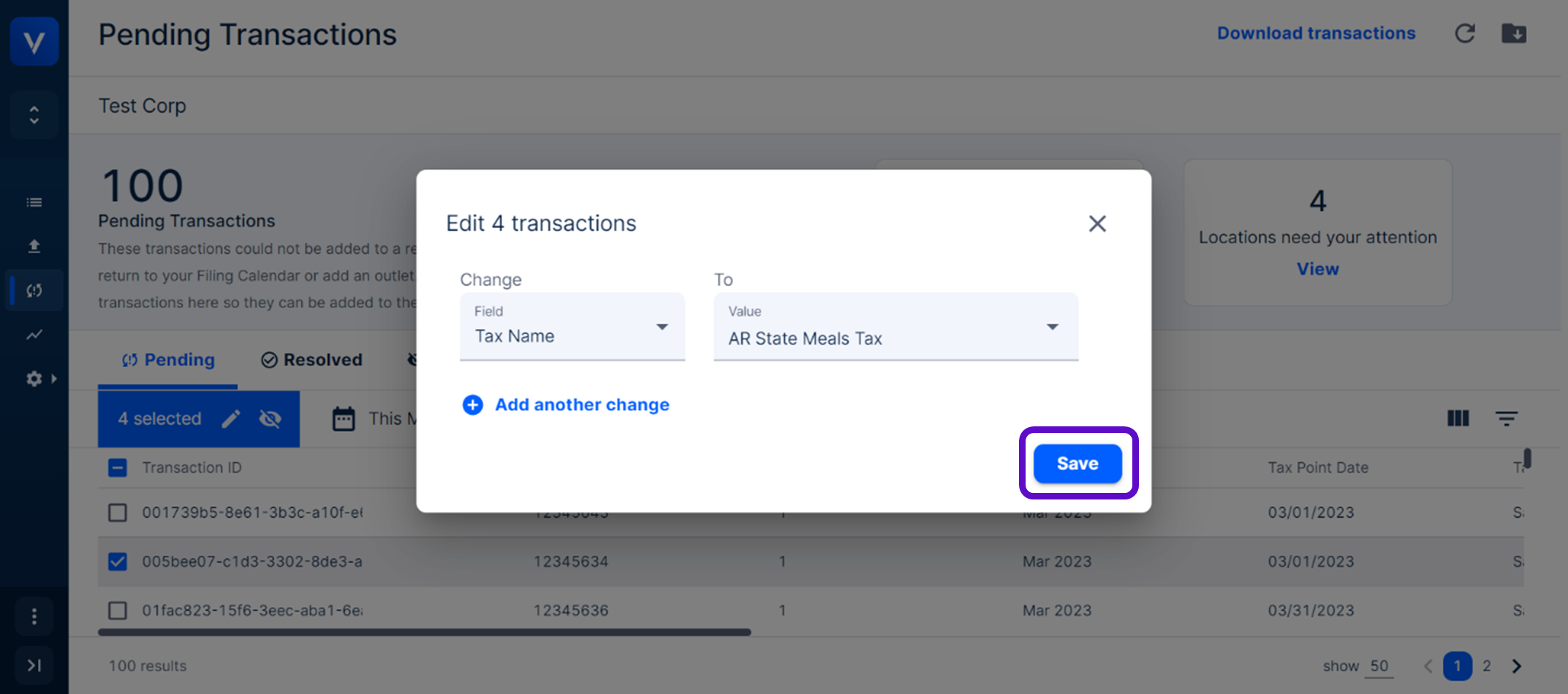The width and height of the screenshot is (1568, 694).
Task: Expand the Value dropdown showing AR State Meals Tax
Action: coord(895,327)
